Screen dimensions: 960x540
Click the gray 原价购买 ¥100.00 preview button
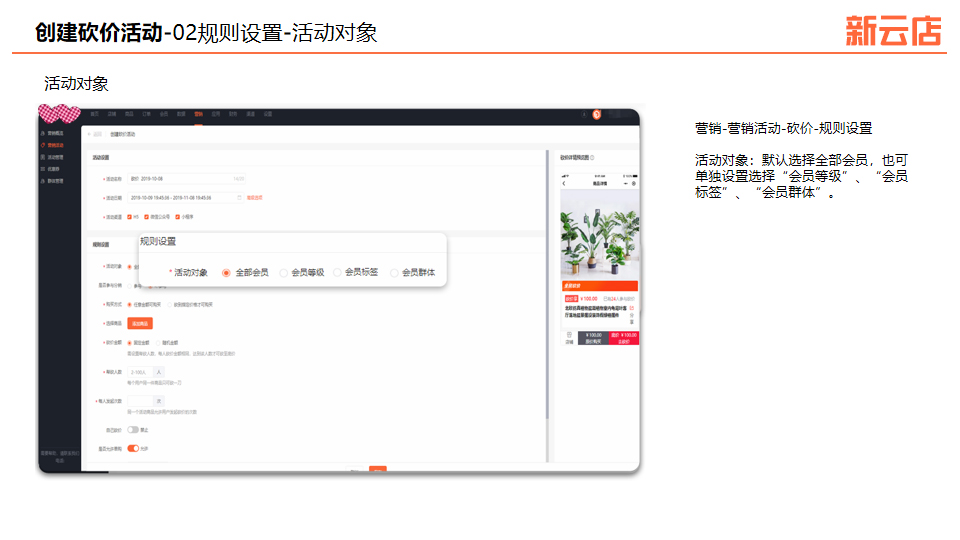593,338
